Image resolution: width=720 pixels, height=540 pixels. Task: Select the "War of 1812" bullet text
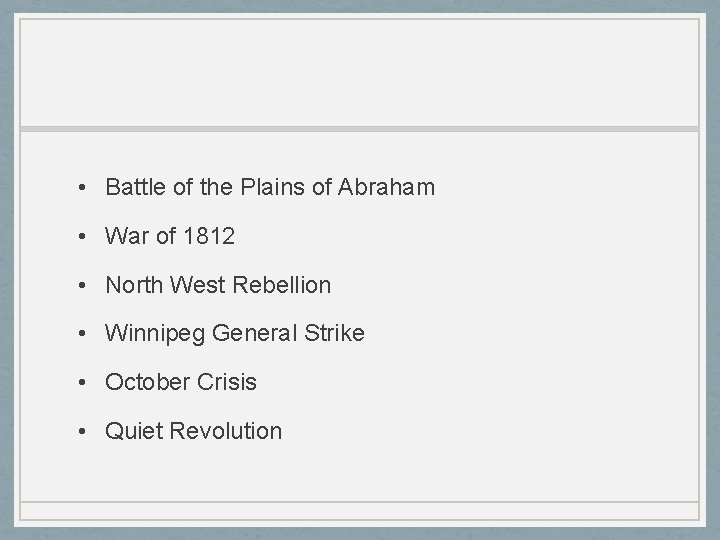170,236
